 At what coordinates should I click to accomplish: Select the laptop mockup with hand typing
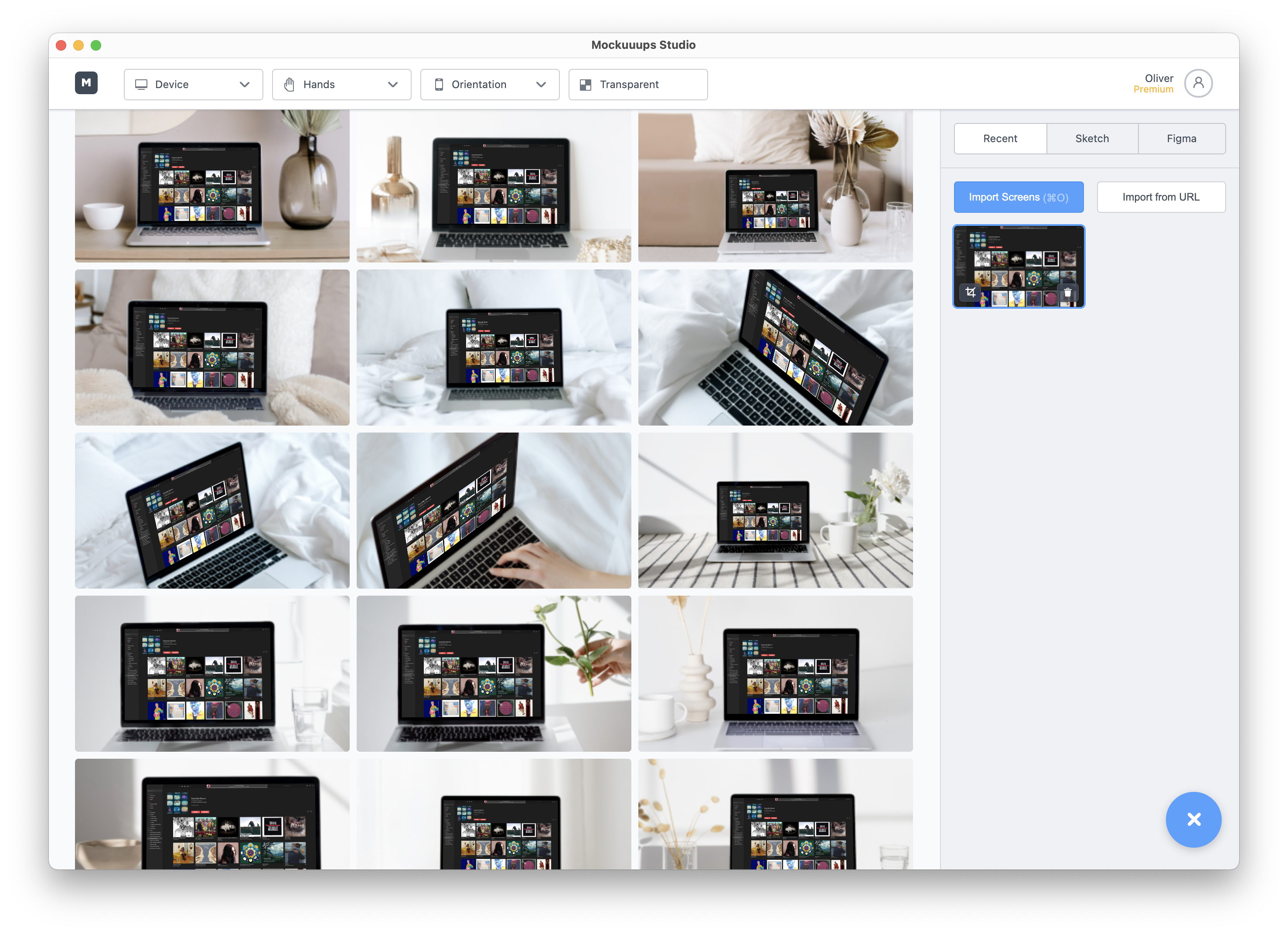[x=494, y=511]
